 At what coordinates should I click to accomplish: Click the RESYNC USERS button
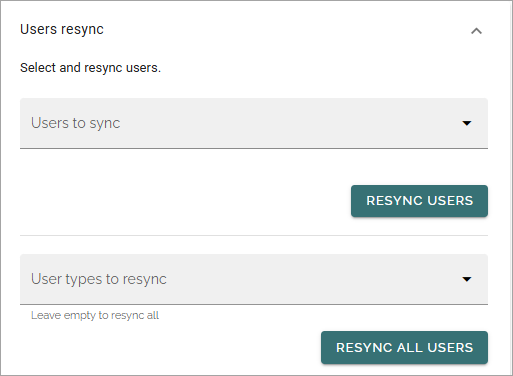(419, 201)
